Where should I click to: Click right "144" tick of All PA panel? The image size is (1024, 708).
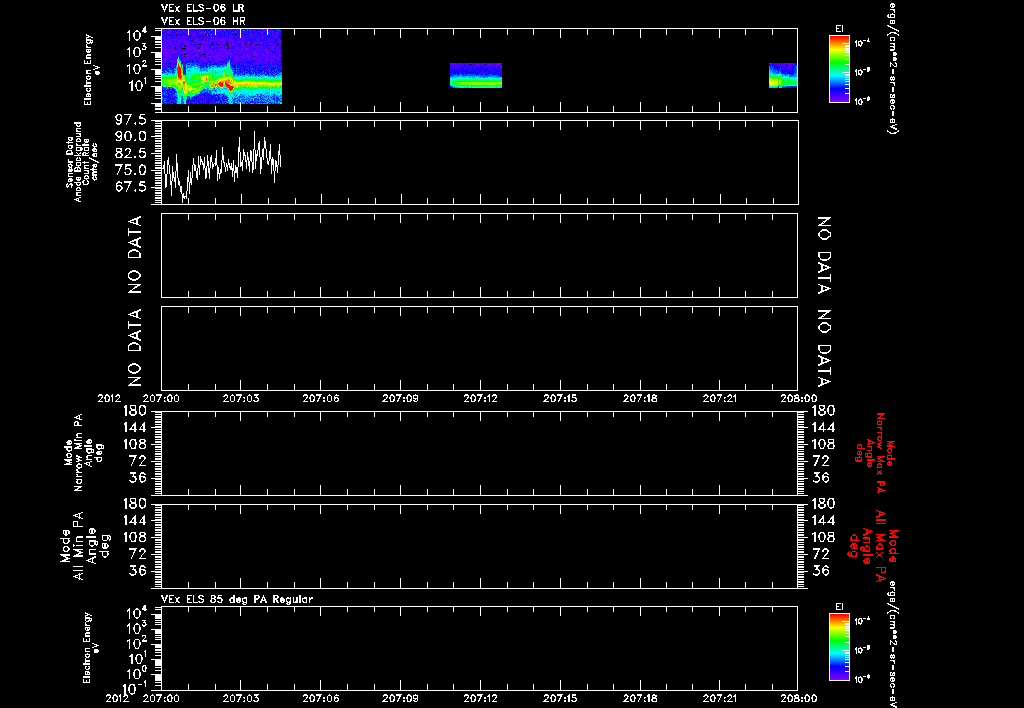tap(822, 520)
